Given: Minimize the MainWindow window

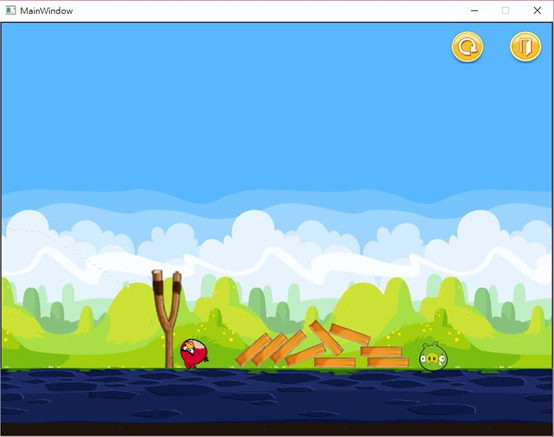Looking at the screenshot, I should click(x=475, y=11).
